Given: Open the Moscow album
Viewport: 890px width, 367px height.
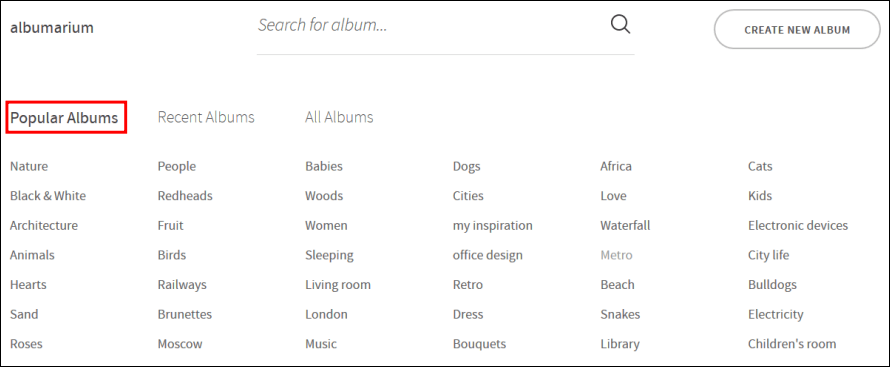Looking at the screenshot, I should click(x=179, y=344).
